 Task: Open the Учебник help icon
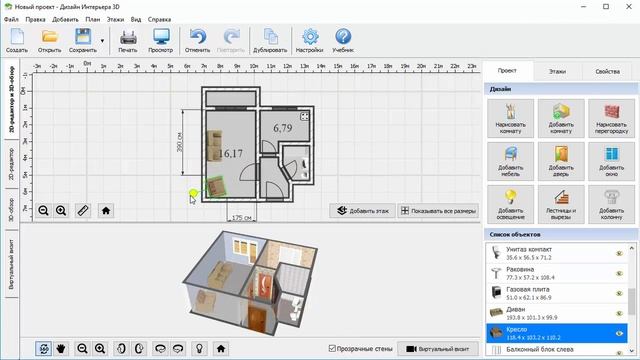343,40
